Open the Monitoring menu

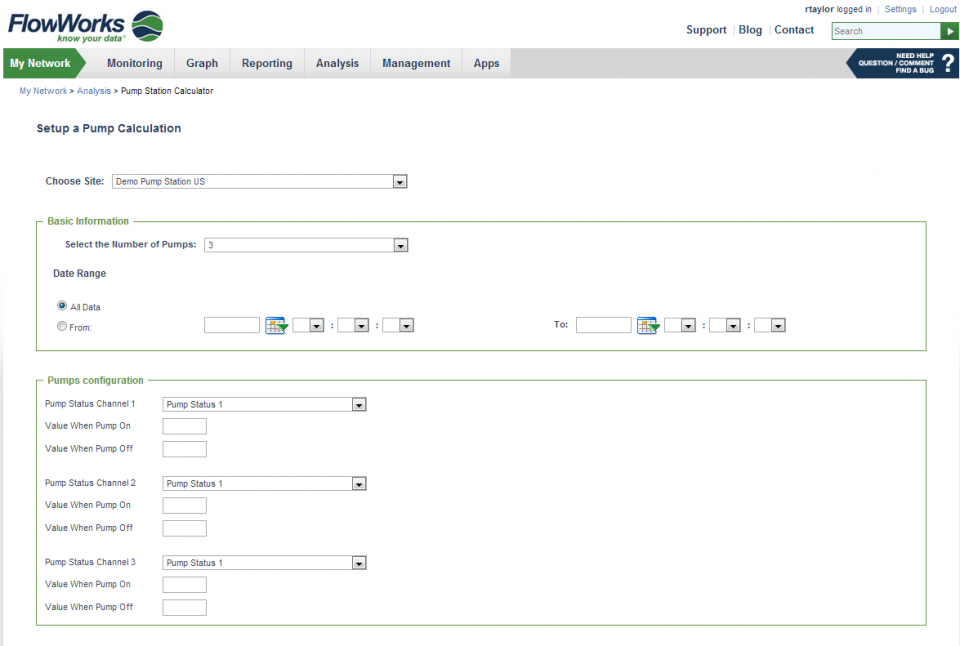tap(135, 63)
